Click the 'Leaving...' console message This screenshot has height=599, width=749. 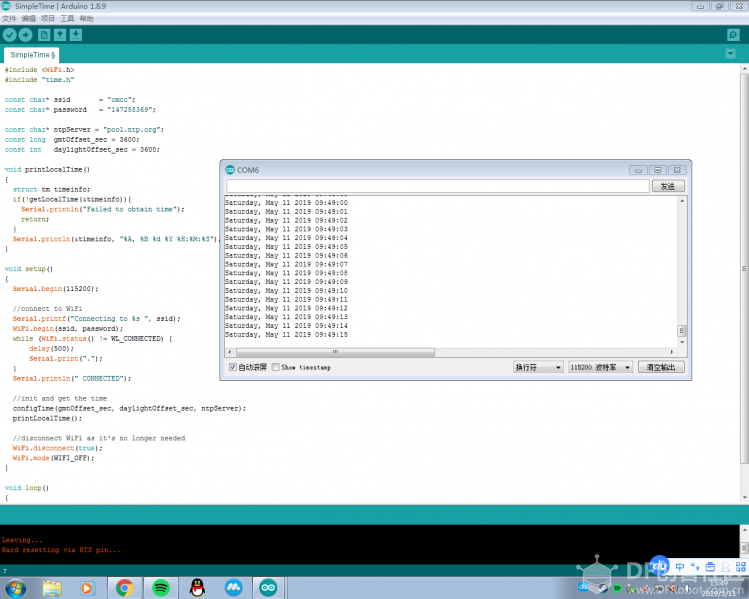(x=22, y=540)
